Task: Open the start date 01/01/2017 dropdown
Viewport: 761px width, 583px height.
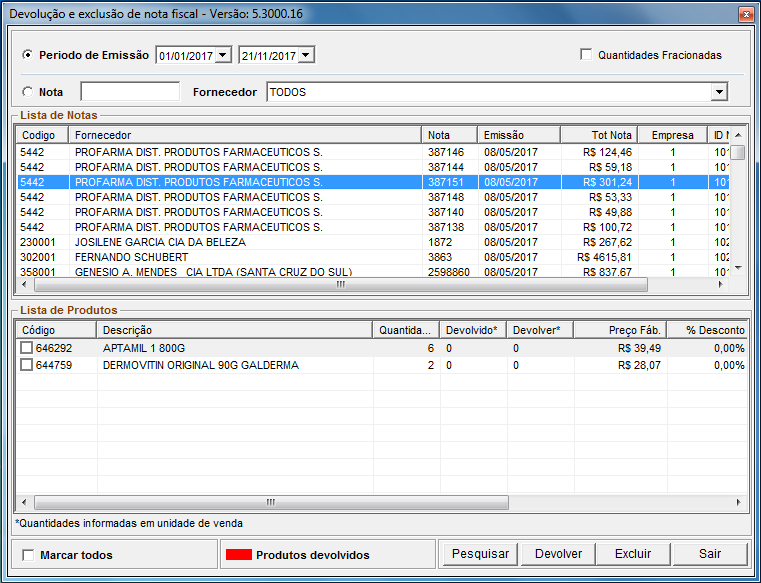Action: pos(223,55)
